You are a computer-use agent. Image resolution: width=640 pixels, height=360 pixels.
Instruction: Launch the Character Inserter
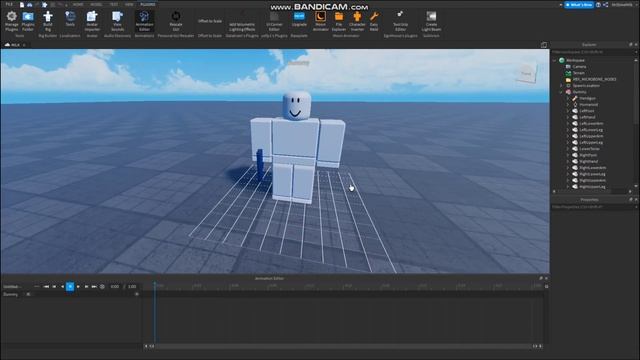coord(357,21)
